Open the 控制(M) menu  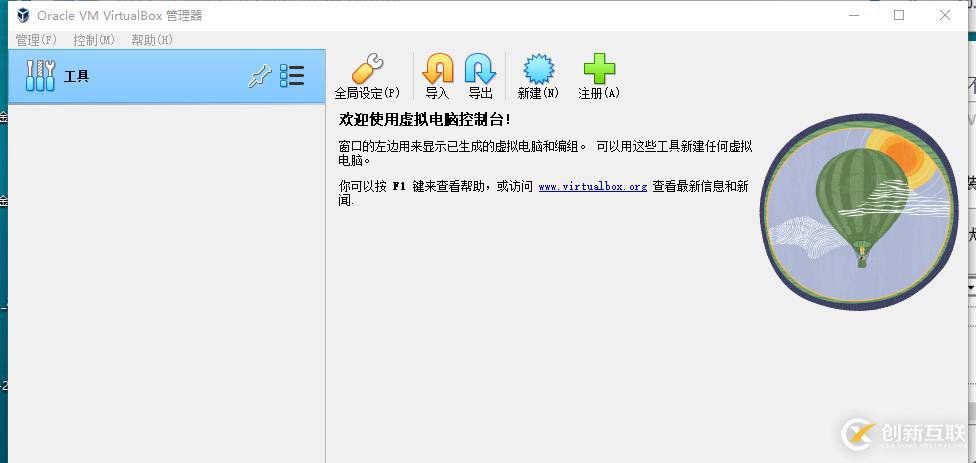point(94,40)
